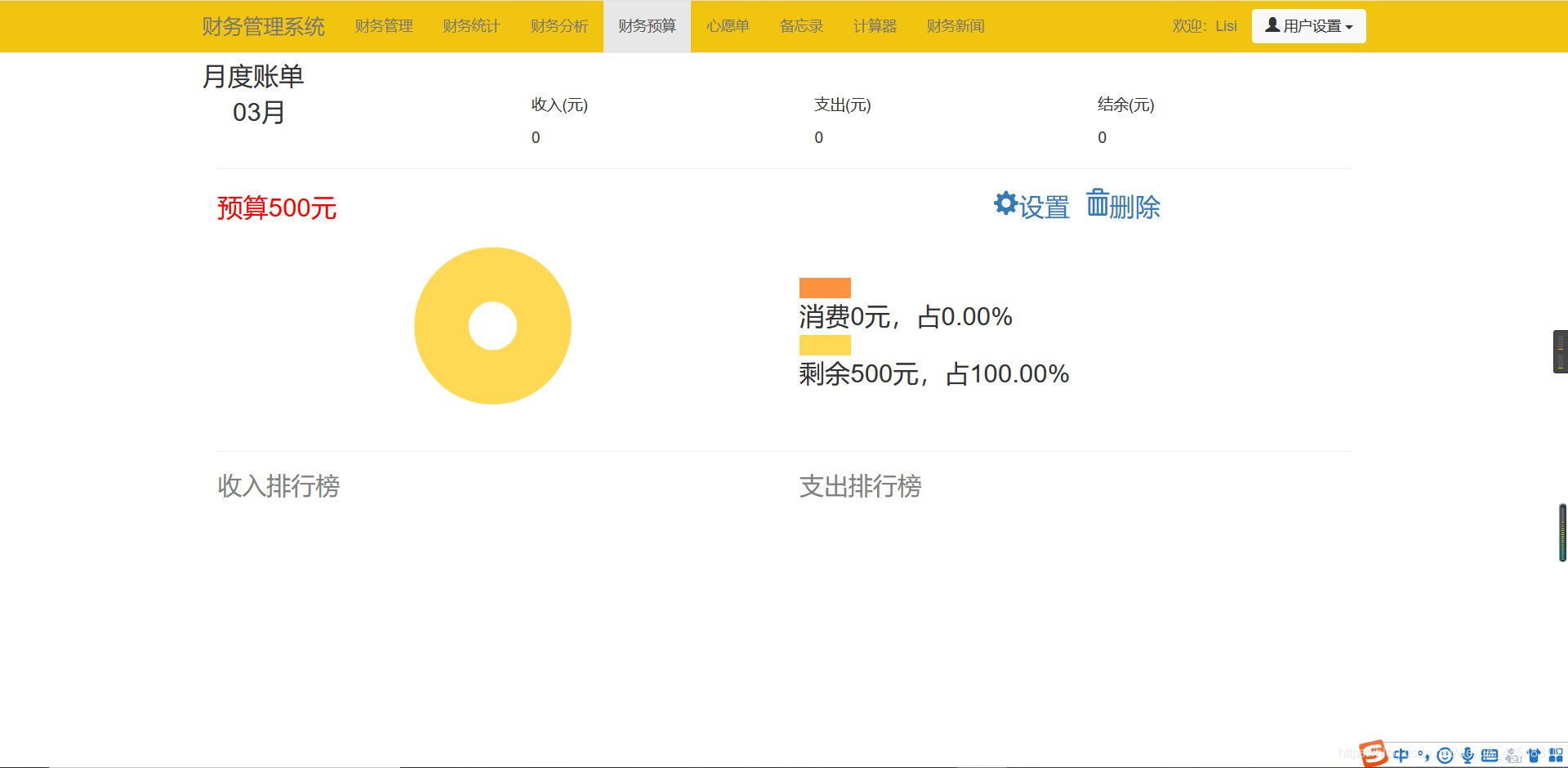
Task: Click the emoji smiley icon in input tray
Action: (x=1445, y=755)
